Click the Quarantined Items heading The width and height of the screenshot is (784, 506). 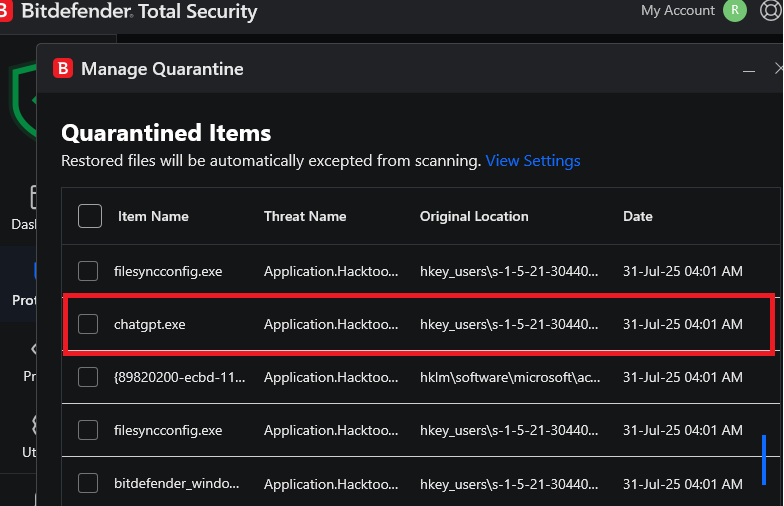tap(166, 133)
